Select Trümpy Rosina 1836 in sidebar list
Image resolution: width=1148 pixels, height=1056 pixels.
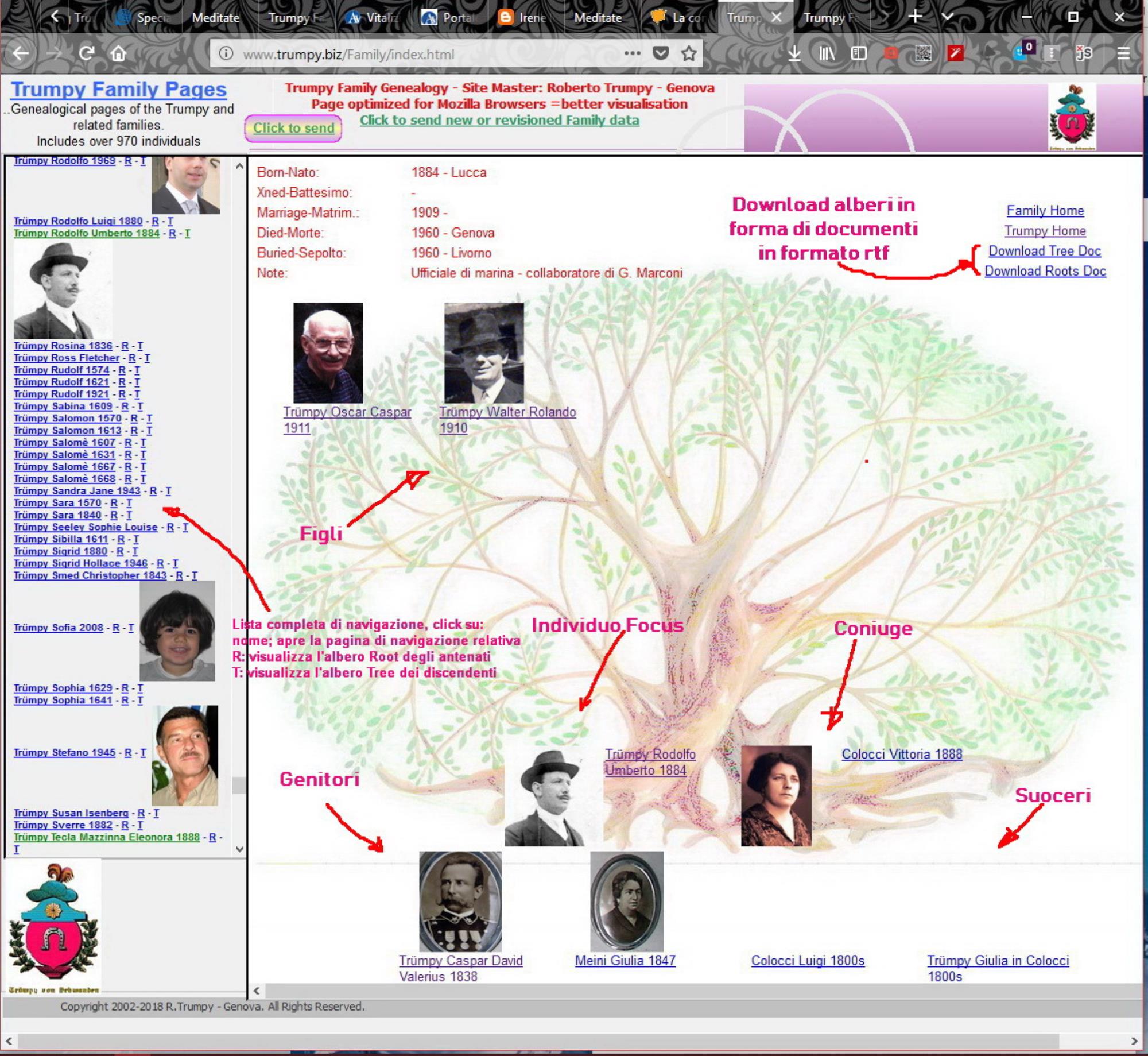pyautogui.click(x=63, y=346)
